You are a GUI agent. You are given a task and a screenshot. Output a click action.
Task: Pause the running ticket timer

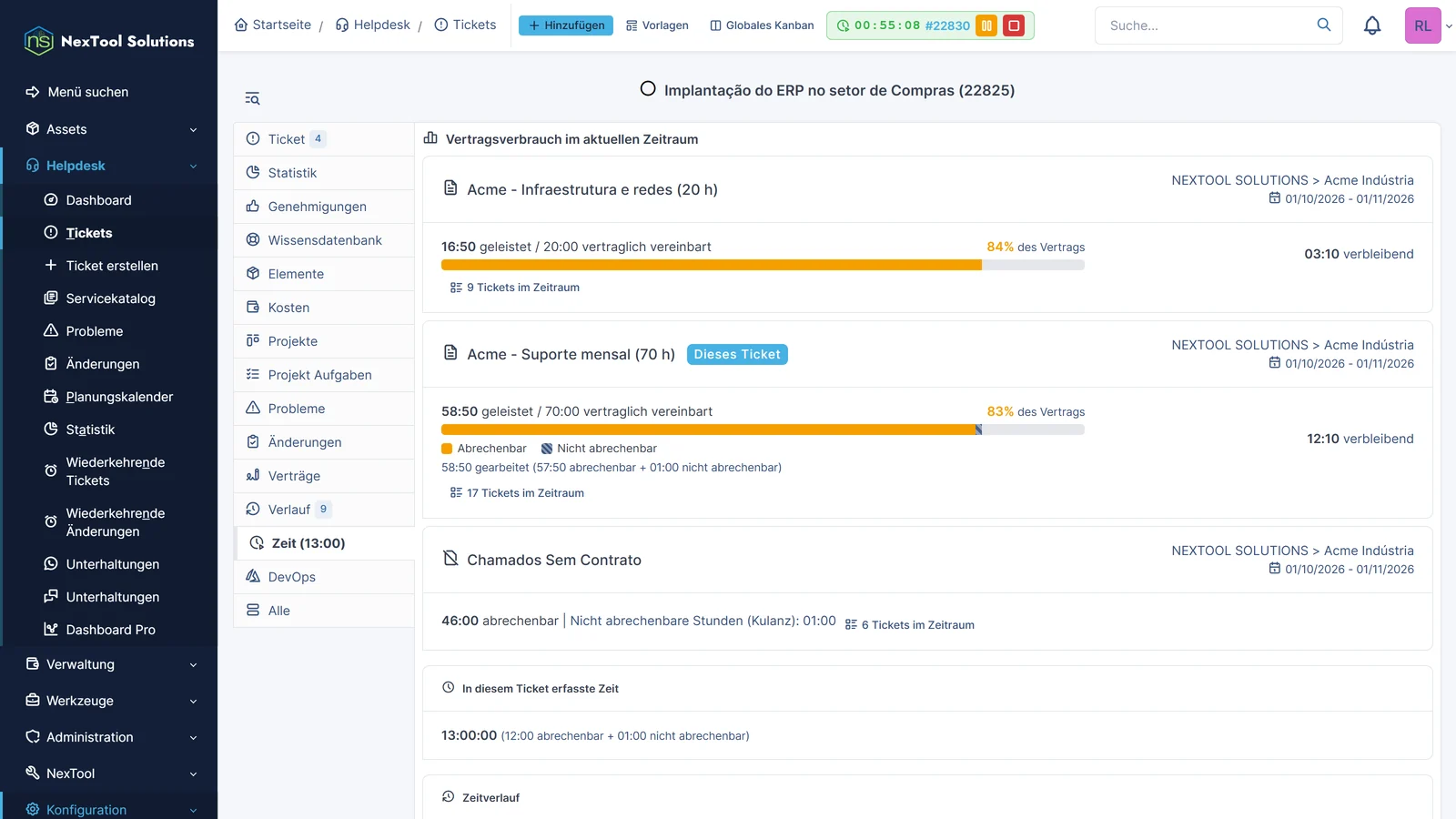[x=986, y=25]
